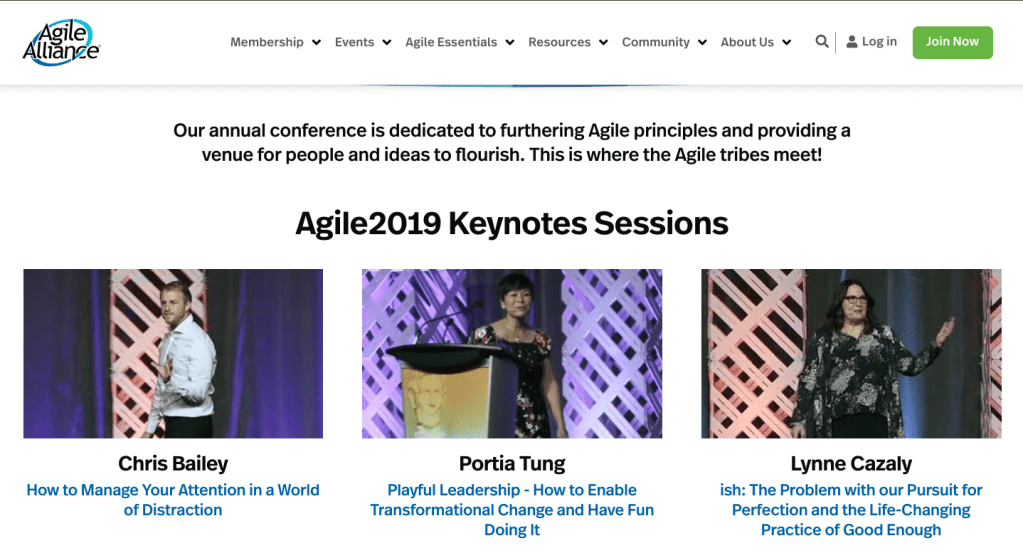Expand the Resources chevron arrow
Screen dimensions: 1023x558
click(603, 43)
